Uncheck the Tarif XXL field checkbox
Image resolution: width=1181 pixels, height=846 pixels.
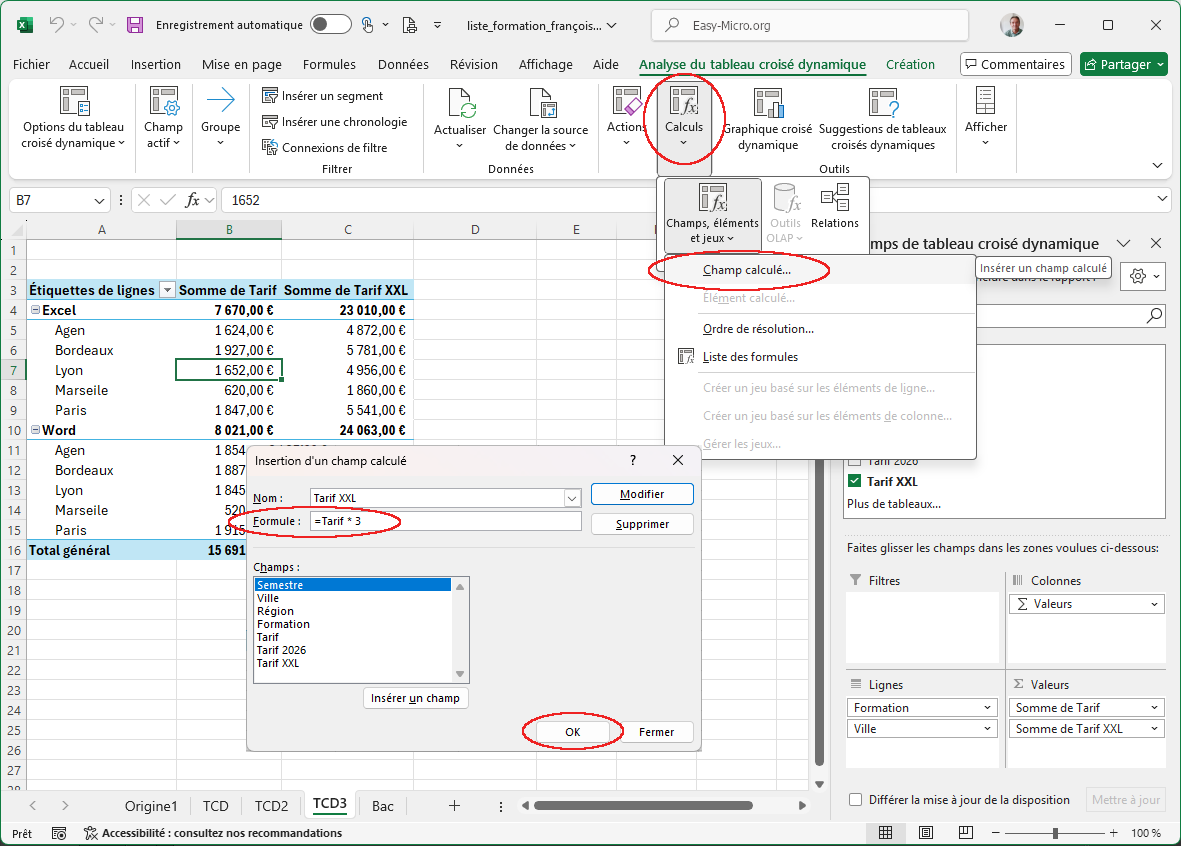click(x=854, y=481)
